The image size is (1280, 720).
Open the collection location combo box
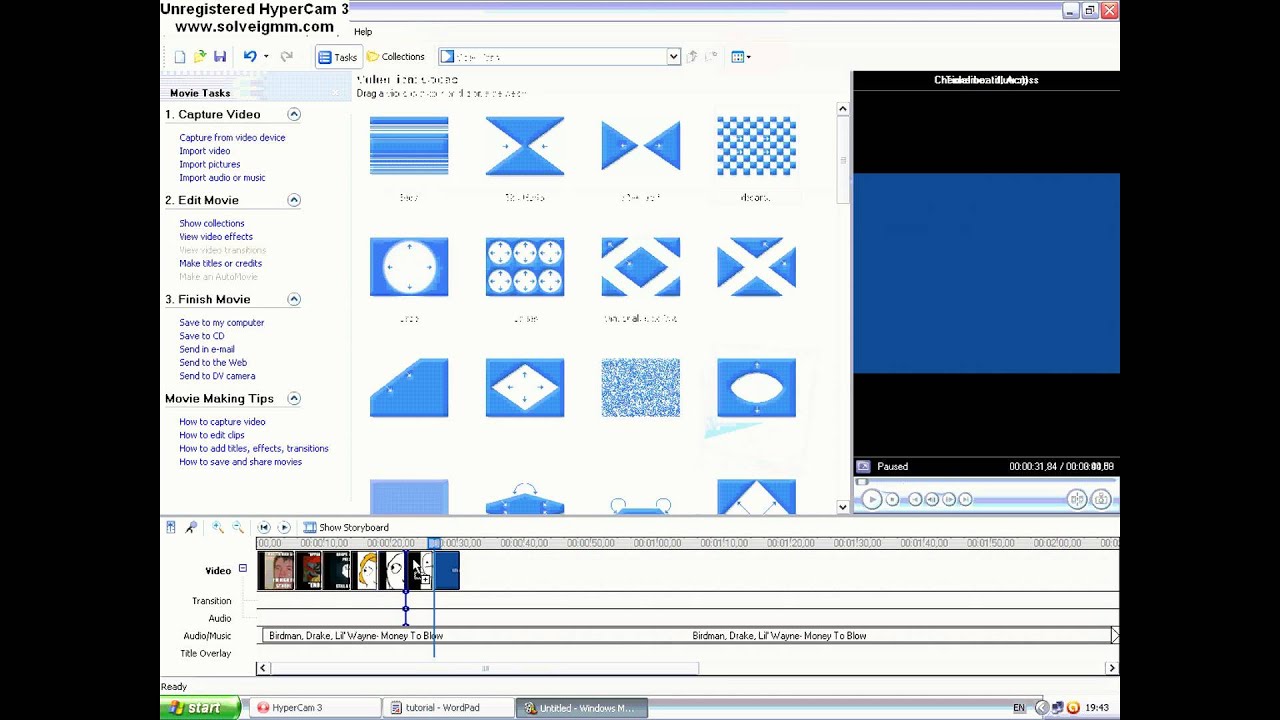(559, 57)
